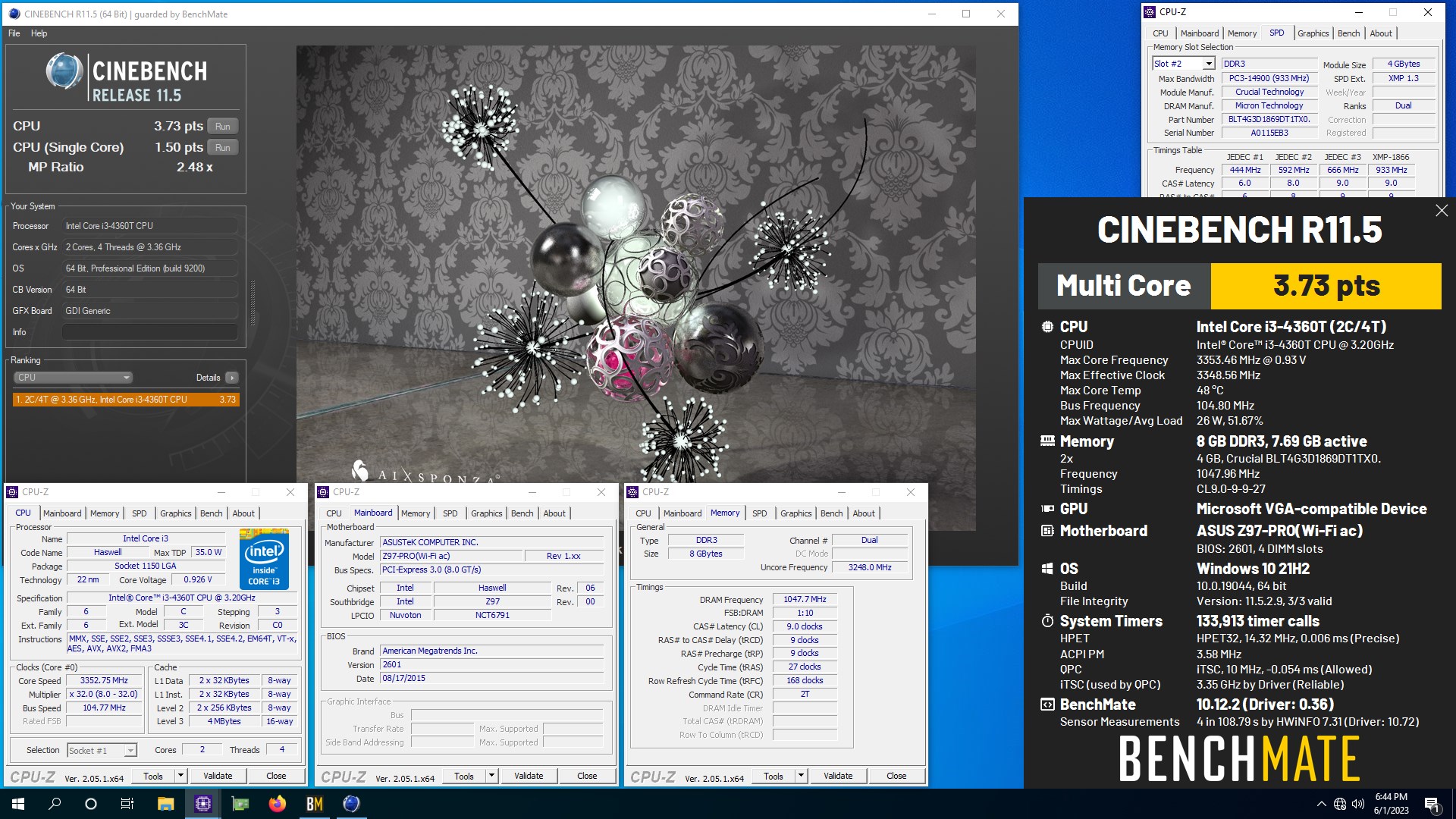
Task: Expand Tools dropdown arrow in CPU-Z Memory window
Action: 801,776
